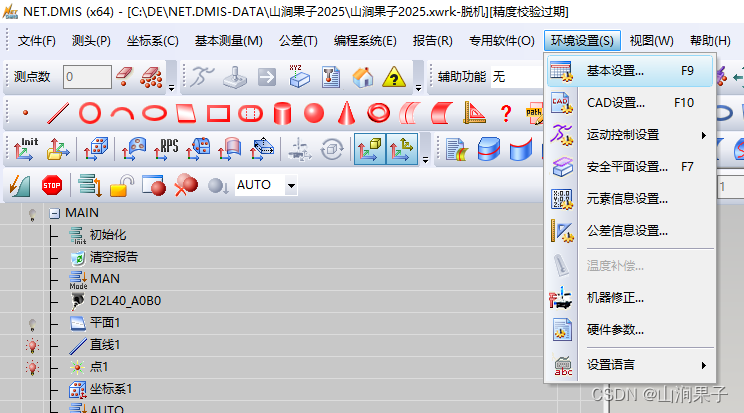Click the home position icon

[363, 76]
